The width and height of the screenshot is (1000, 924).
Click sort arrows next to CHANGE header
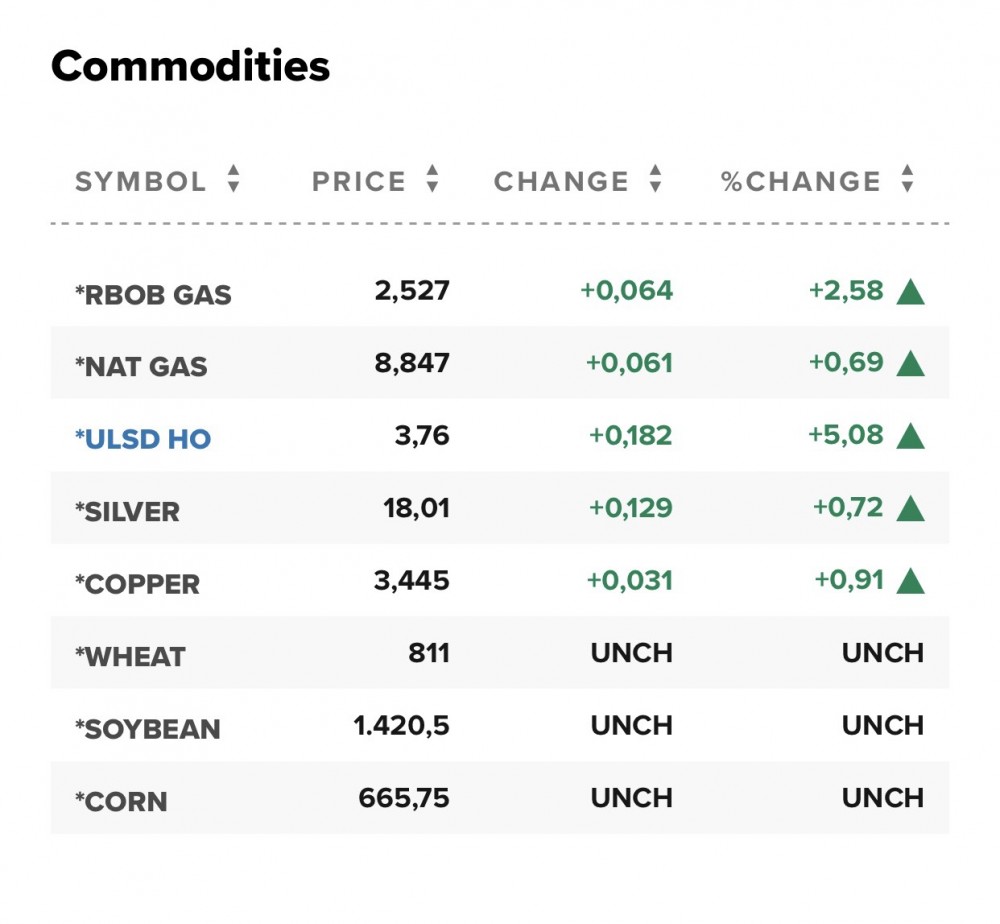(x=655, y=180)
